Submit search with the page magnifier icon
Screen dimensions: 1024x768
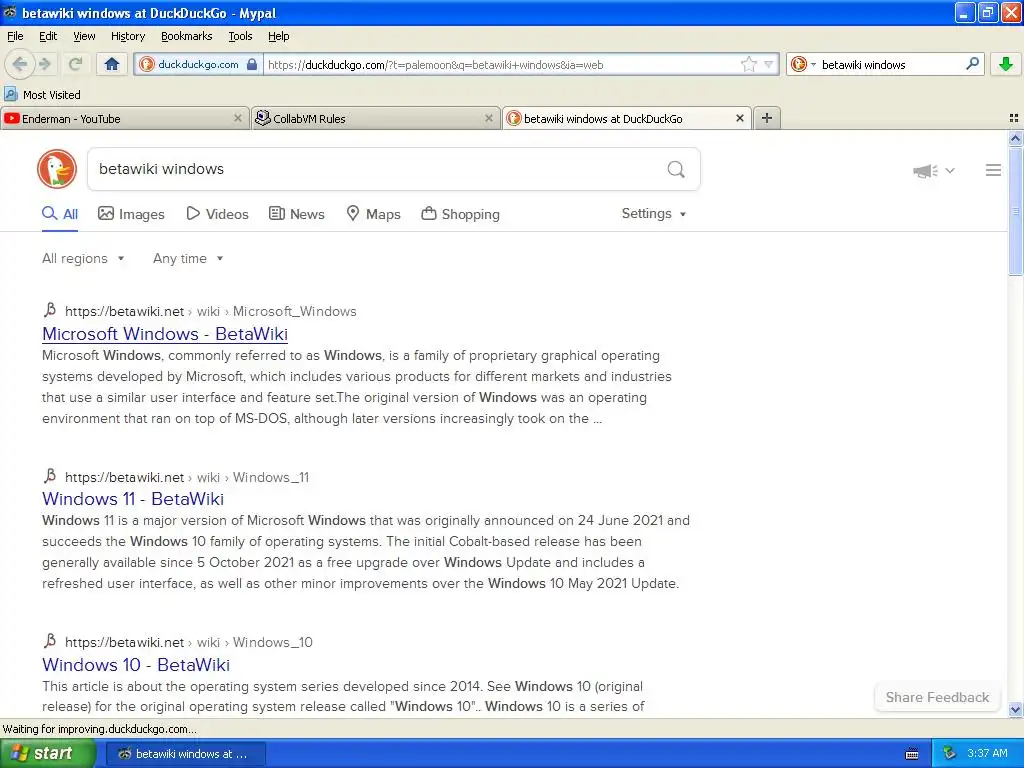point(676,170)
